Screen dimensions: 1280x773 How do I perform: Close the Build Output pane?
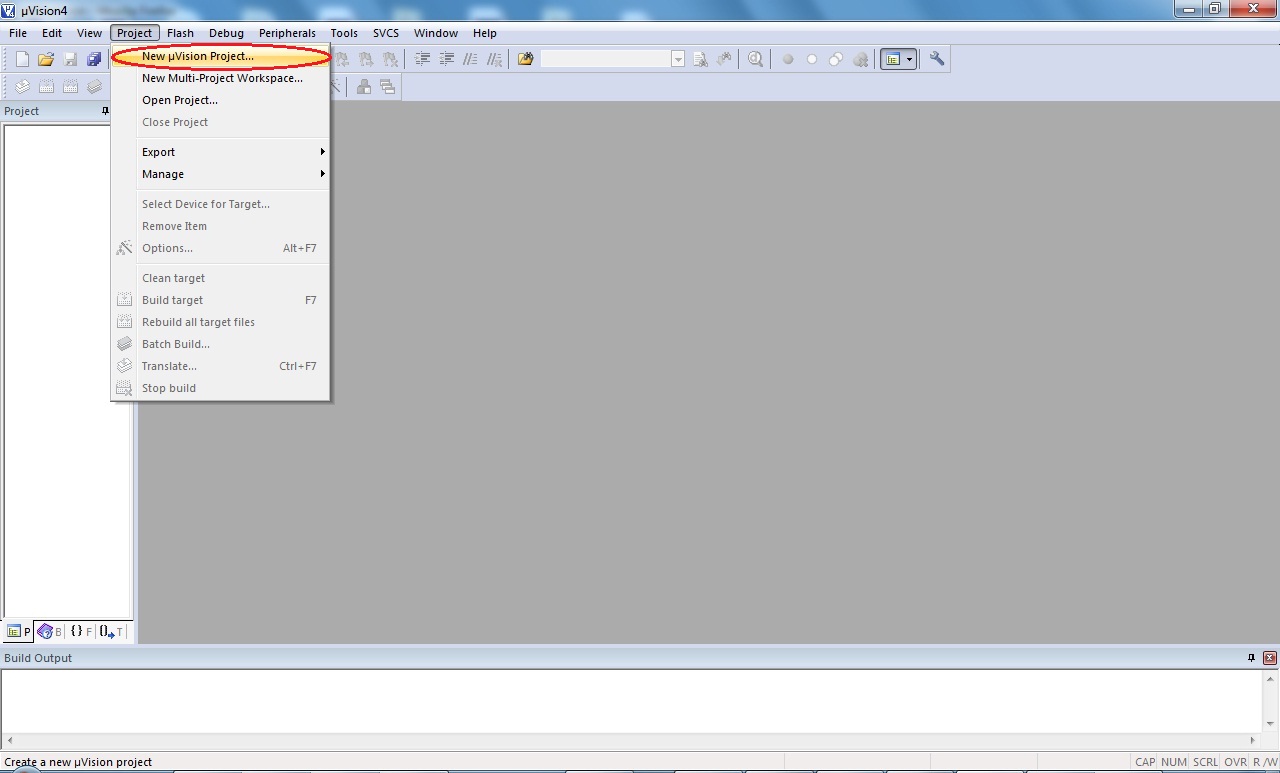point(1270,658)
